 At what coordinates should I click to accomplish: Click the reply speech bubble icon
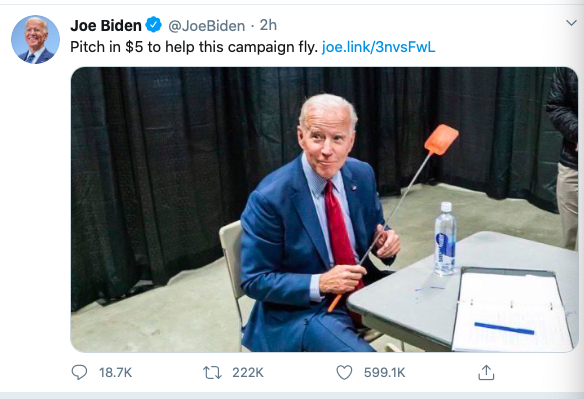tap(79, 372)
